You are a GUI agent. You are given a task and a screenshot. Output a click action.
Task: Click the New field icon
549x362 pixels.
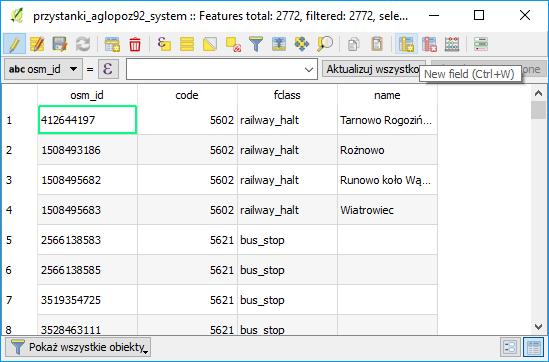tap(406, 44)
